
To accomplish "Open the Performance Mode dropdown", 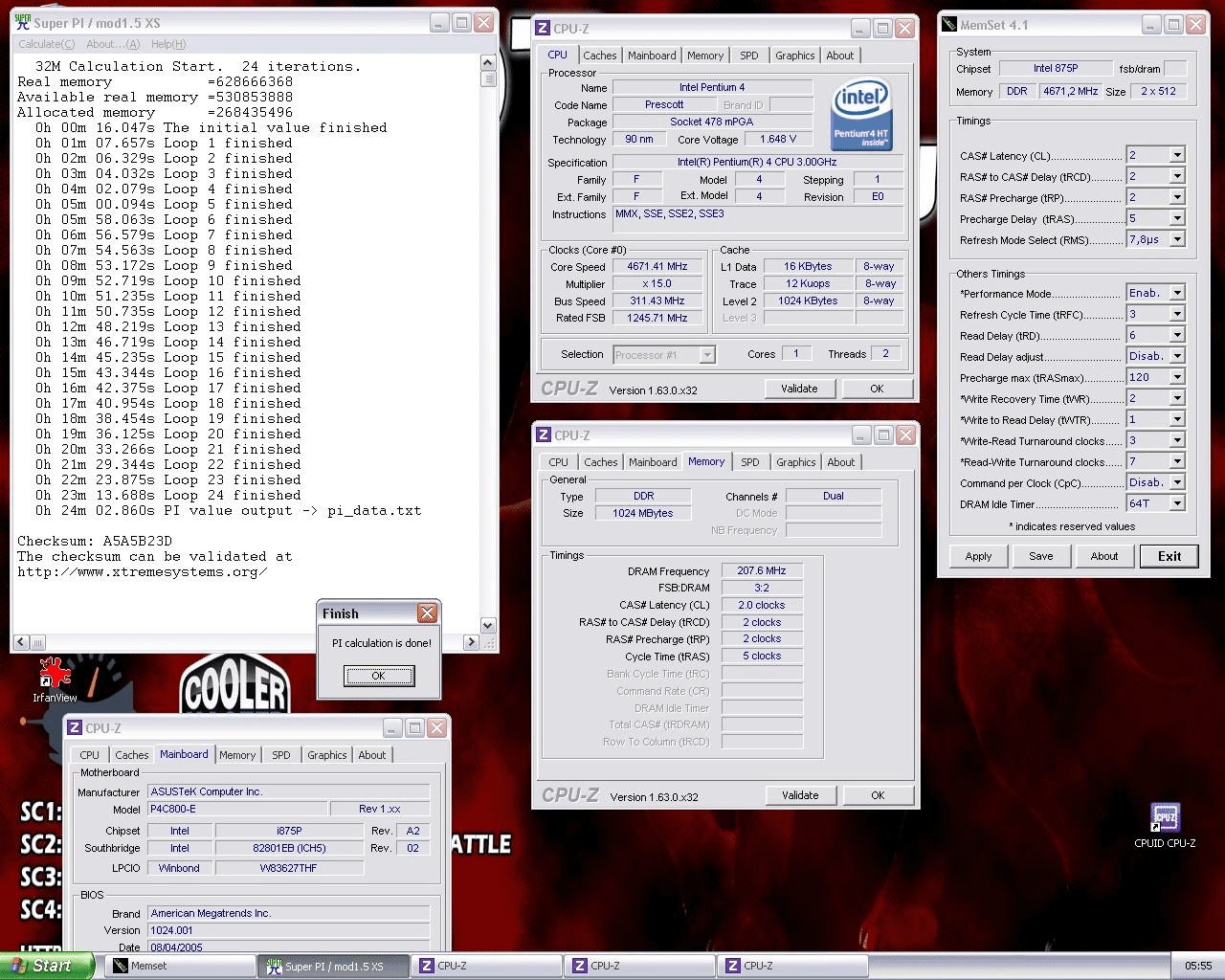I will [x=1178, y=293].
